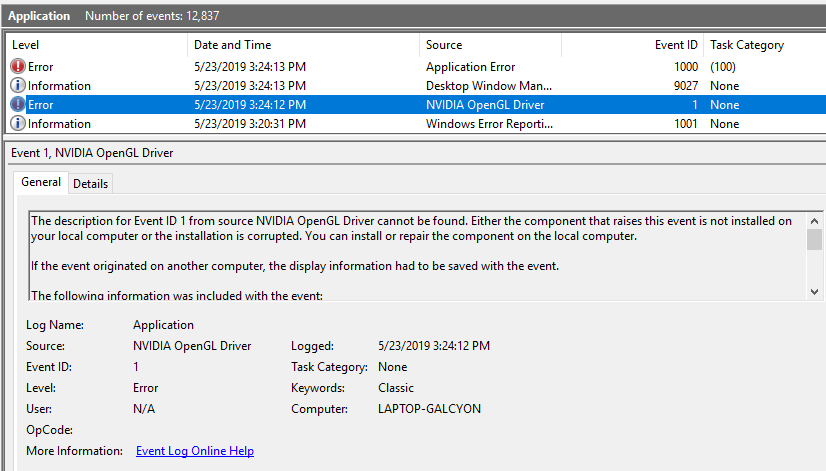Click the Keywords value Classic
Image resolution: width=826 pixels, height=471 pixels.
coord(396,388)
